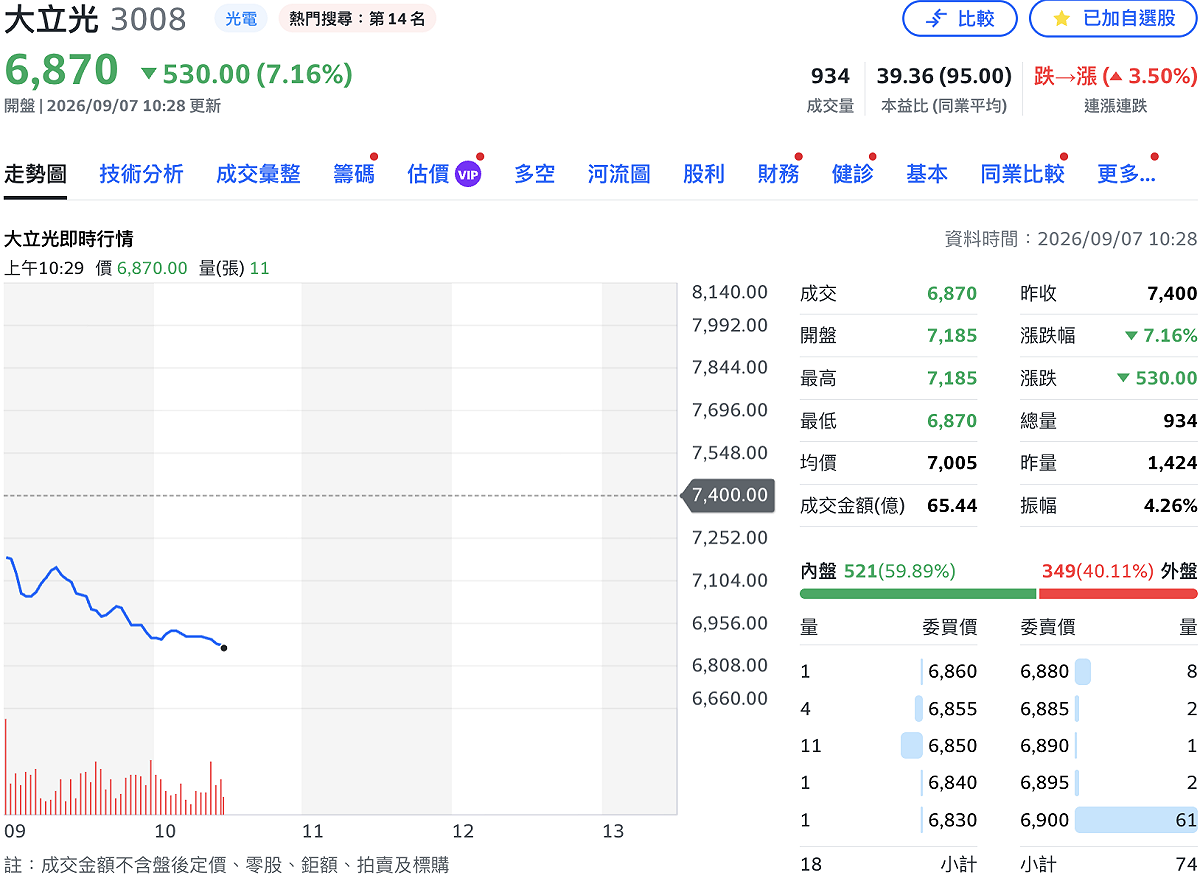Click the 成交金額(億) 65.44 value
The width and height of the screenshot is (1200, 878).
point(952,506)
